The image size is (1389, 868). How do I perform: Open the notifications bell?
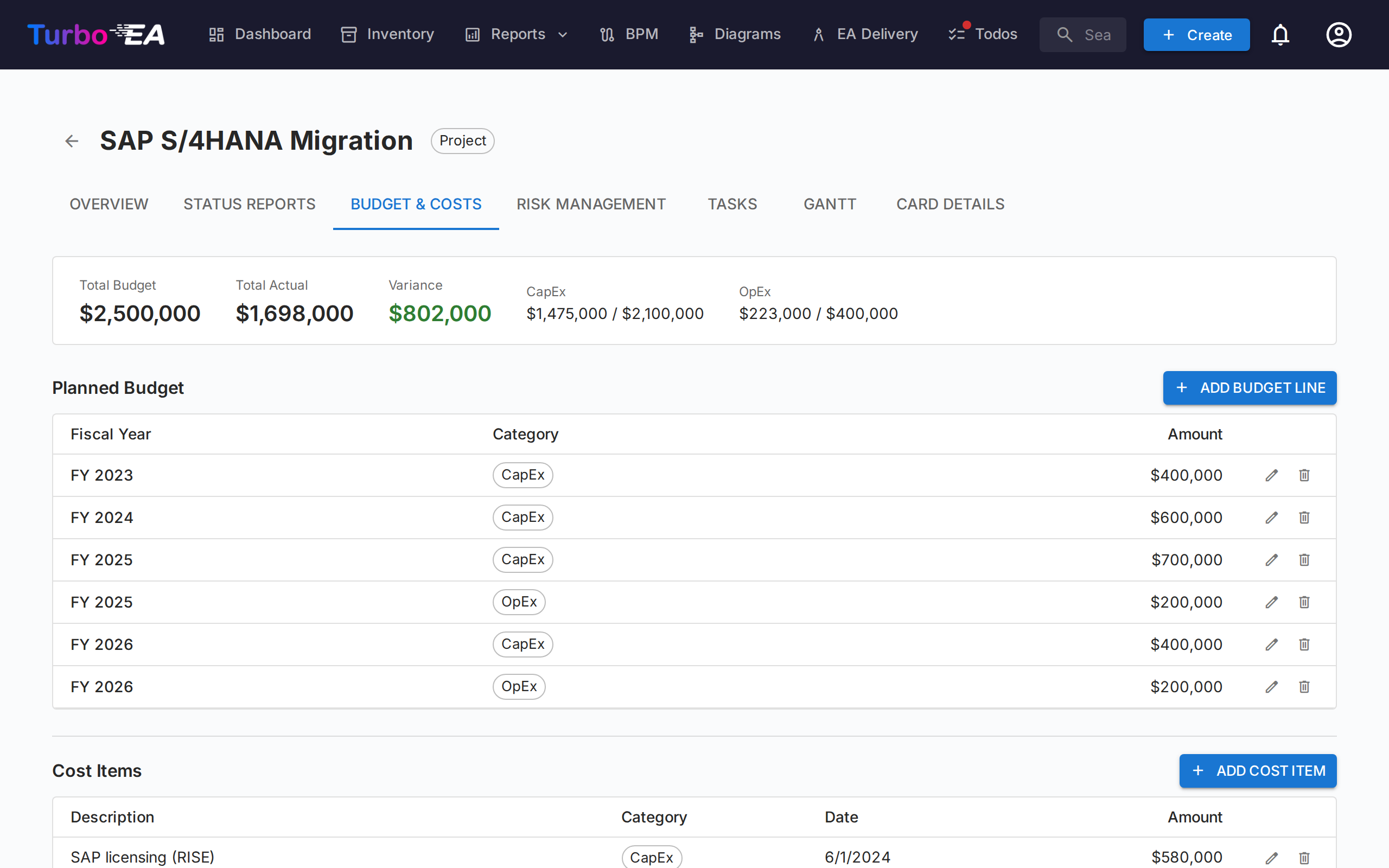(1280, 35)
